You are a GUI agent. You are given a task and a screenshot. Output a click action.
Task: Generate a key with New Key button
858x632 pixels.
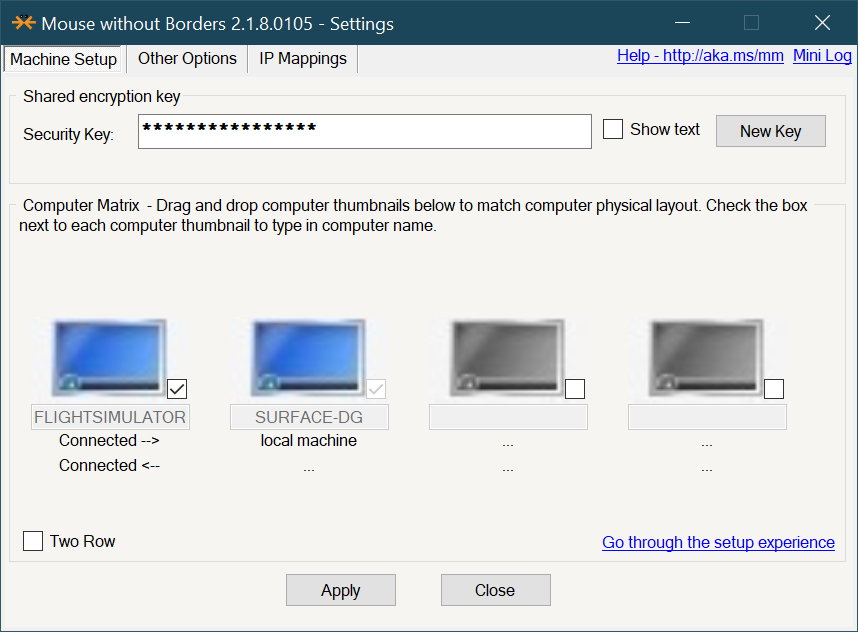point(770,131)
